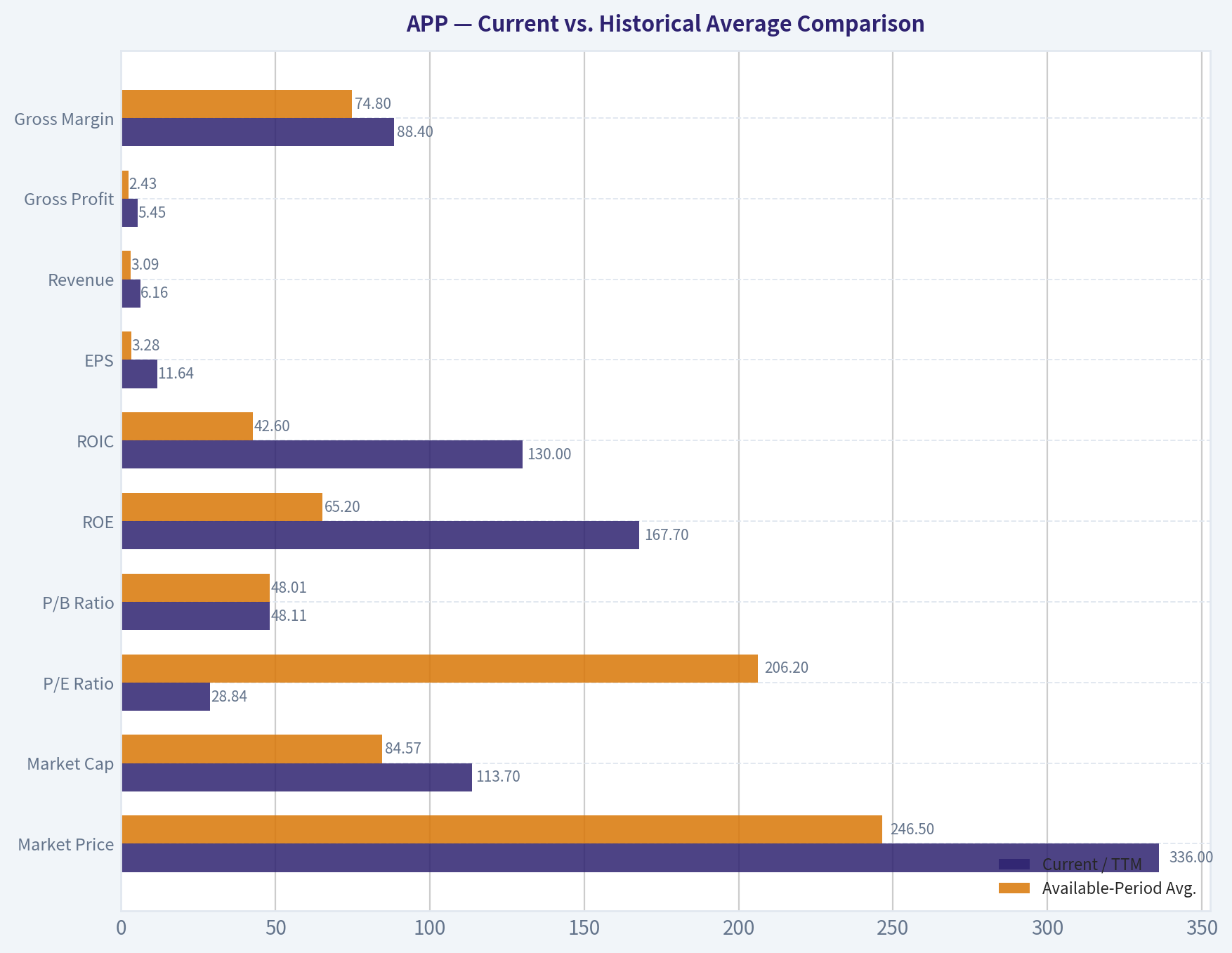Click the value label '206.20'
The width and height of the screenshot is (1232, 953).
(x=787, y=667)
